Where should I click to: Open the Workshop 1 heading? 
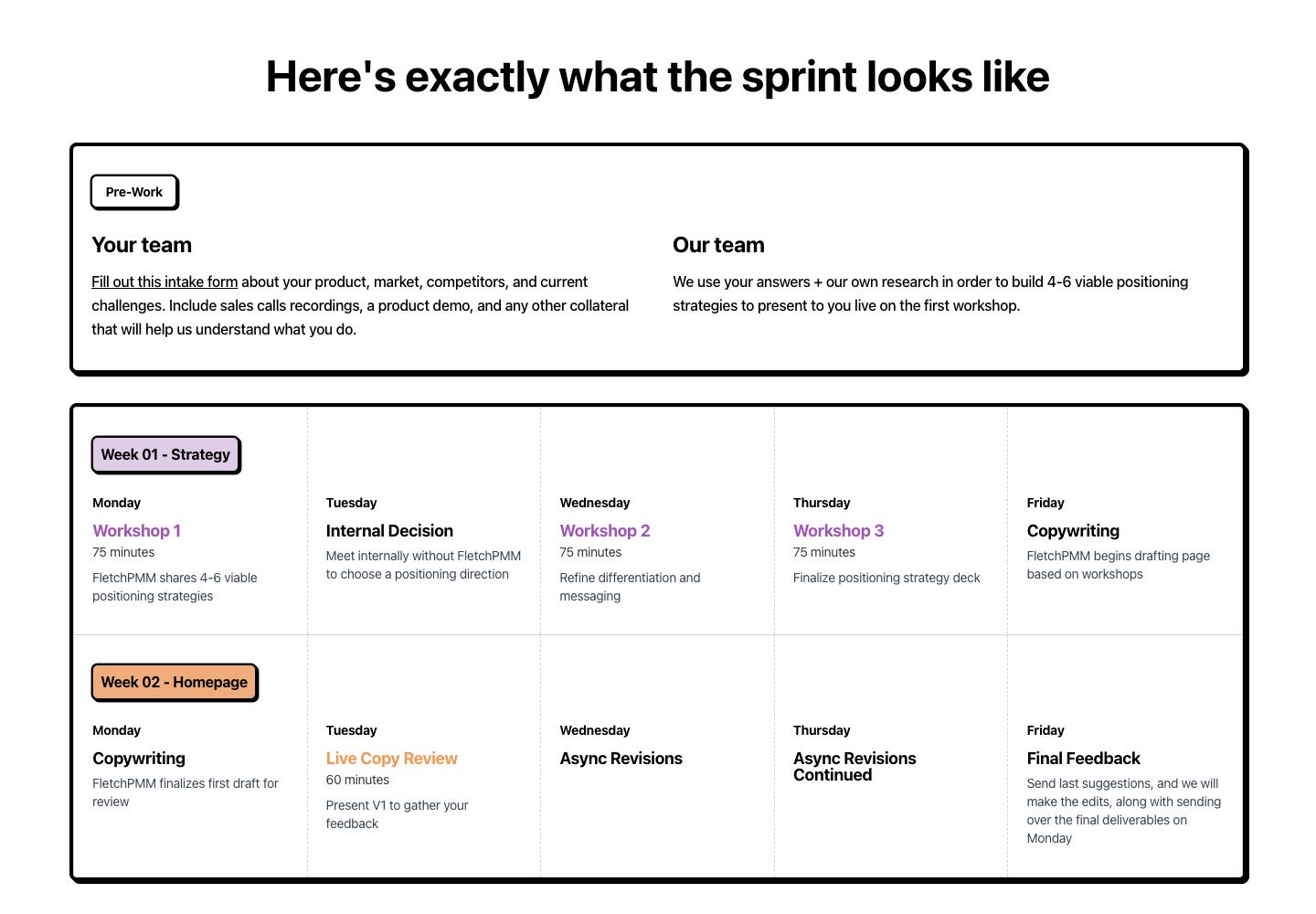click(137, 530)
